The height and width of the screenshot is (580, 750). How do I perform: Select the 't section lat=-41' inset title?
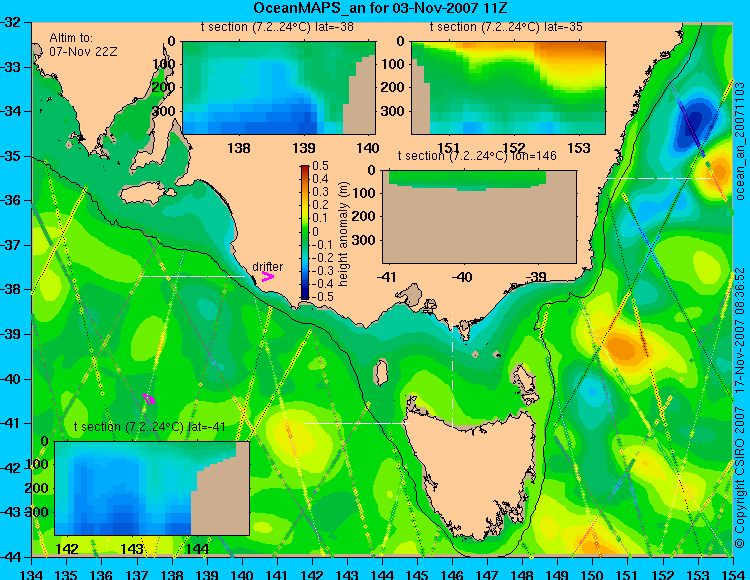pos(149,427)
